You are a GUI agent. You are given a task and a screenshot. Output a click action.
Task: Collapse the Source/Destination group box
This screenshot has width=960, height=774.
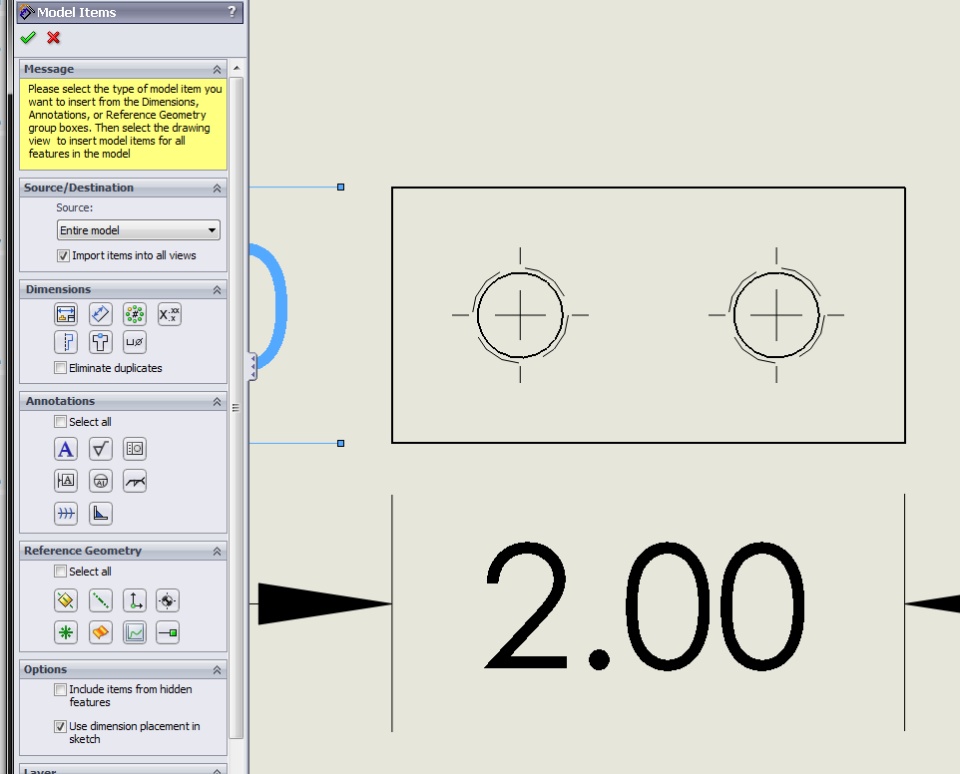click(217, 188)
